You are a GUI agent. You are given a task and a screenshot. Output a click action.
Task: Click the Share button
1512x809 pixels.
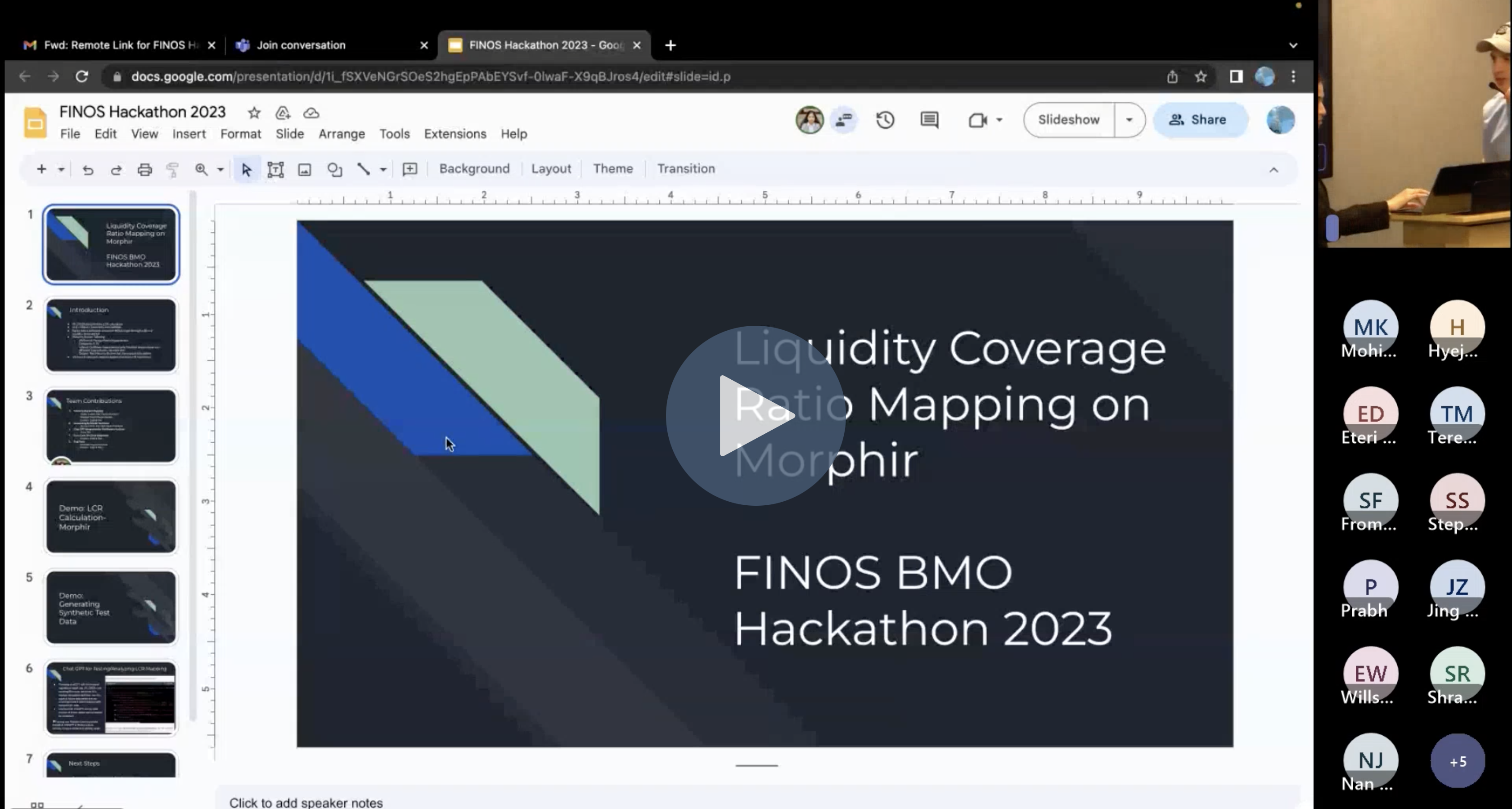coord(1200,120)
